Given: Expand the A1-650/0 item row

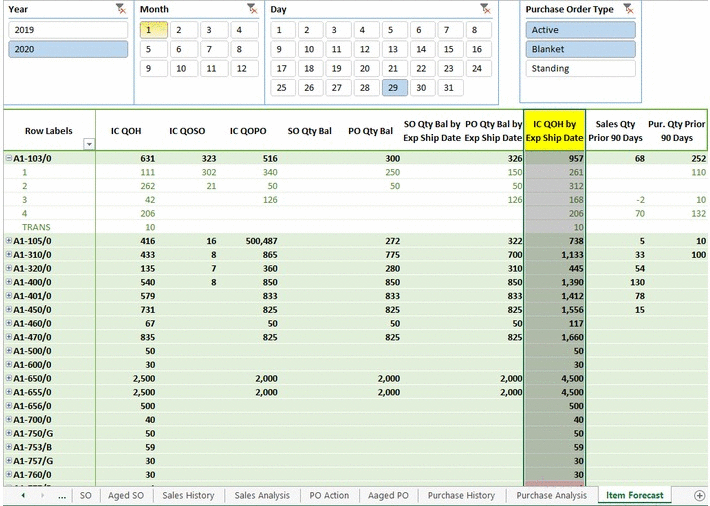Looking at the screenshot, I should (9, 378).
